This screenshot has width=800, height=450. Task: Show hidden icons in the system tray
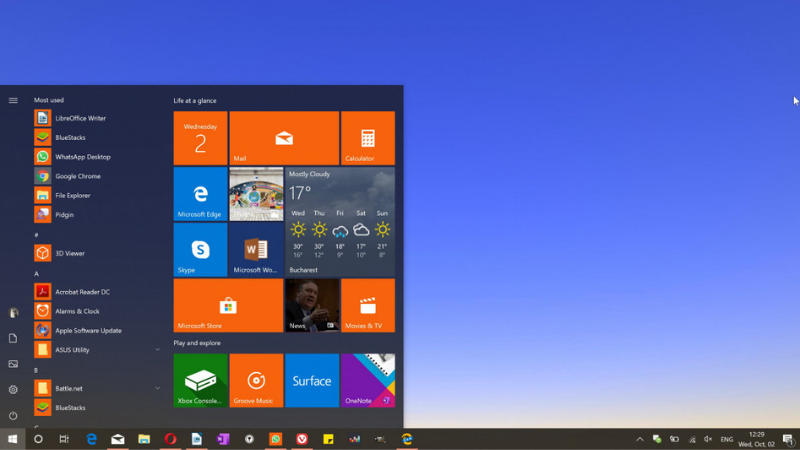640,439
